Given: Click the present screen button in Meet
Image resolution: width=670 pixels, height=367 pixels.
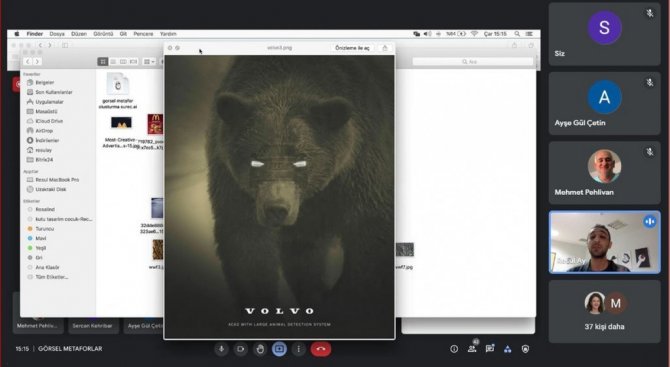Looking at the screenshot, I should [x=279, y=349].
